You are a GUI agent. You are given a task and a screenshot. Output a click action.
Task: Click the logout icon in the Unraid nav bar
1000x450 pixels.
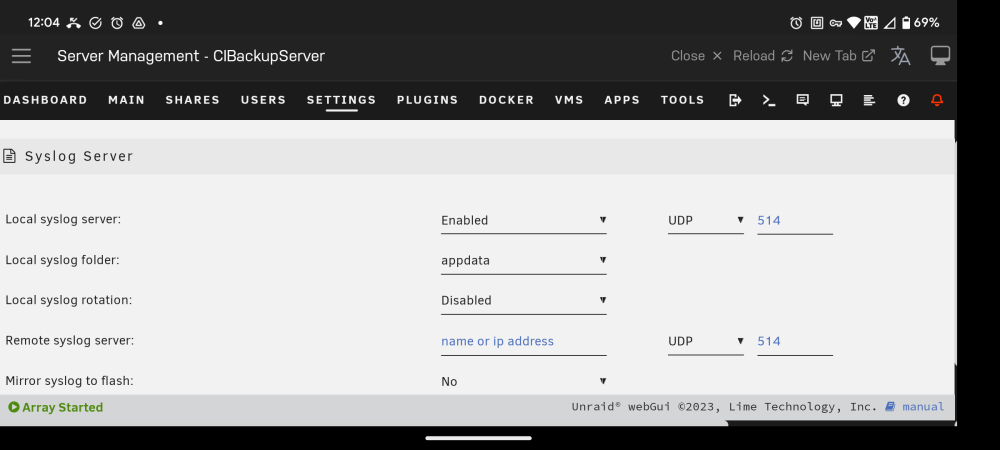pyautogui.click(x=735, y=100)
